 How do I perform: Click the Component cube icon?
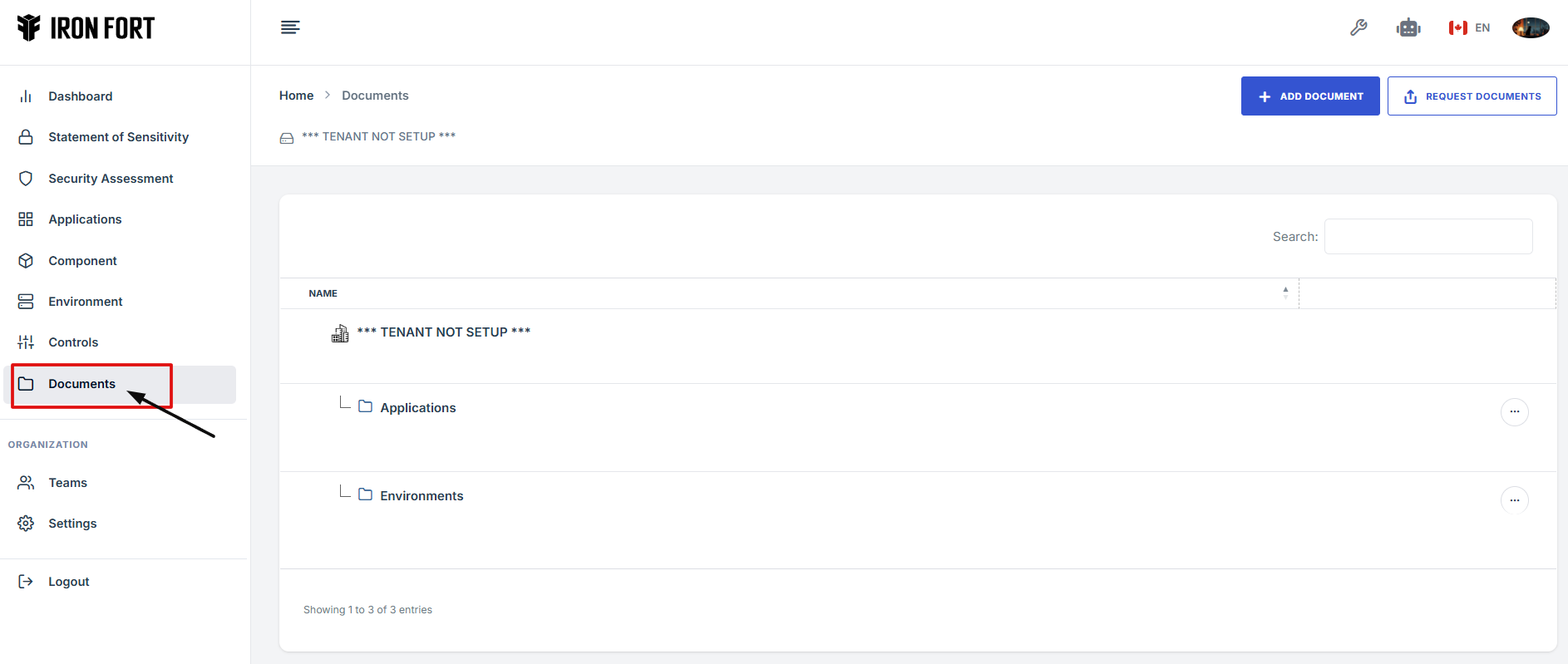(x=26, y=261)
